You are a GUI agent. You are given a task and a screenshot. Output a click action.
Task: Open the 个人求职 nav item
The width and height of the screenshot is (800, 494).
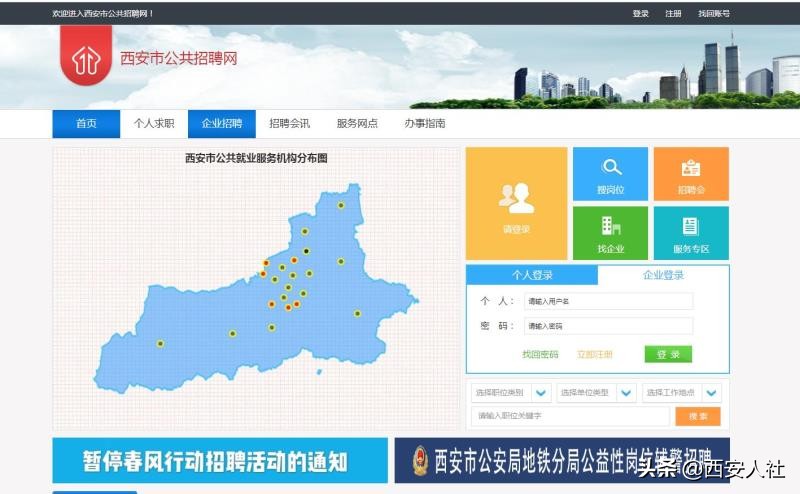(x=154, y=124)
